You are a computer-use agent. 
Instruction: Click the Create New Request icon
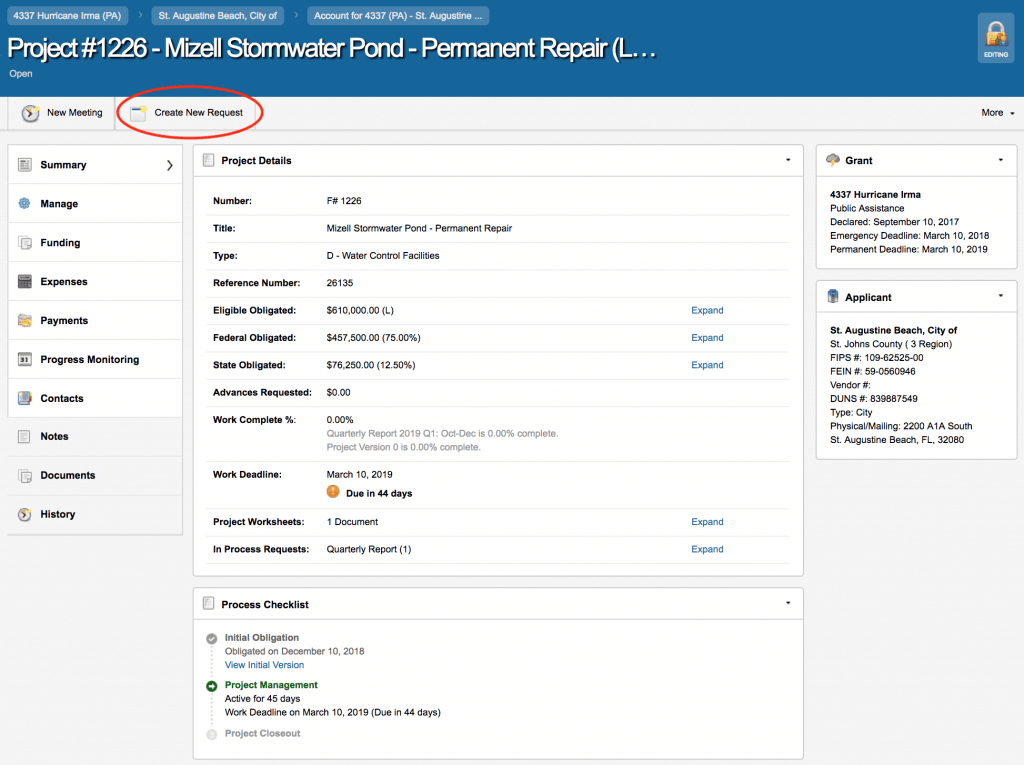point(138,113)
